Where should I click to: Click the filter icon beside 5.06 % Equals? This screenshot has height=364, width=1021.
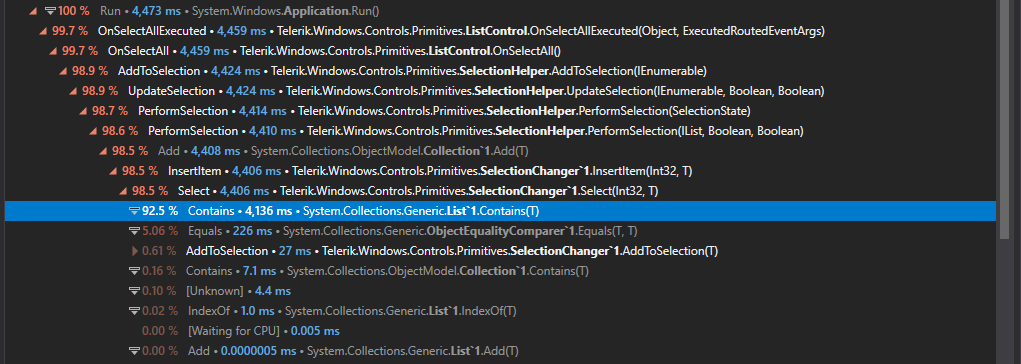pos(134,231)
